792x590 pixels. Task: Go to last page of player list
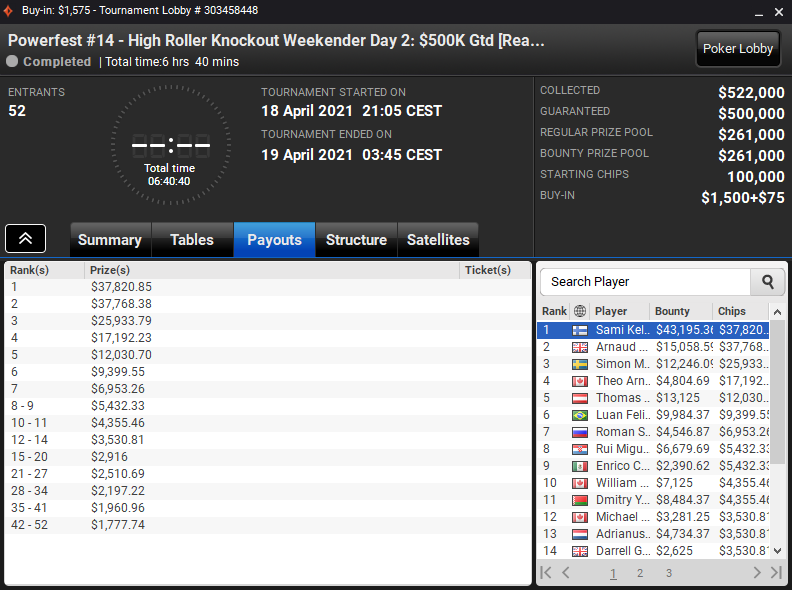776,572
